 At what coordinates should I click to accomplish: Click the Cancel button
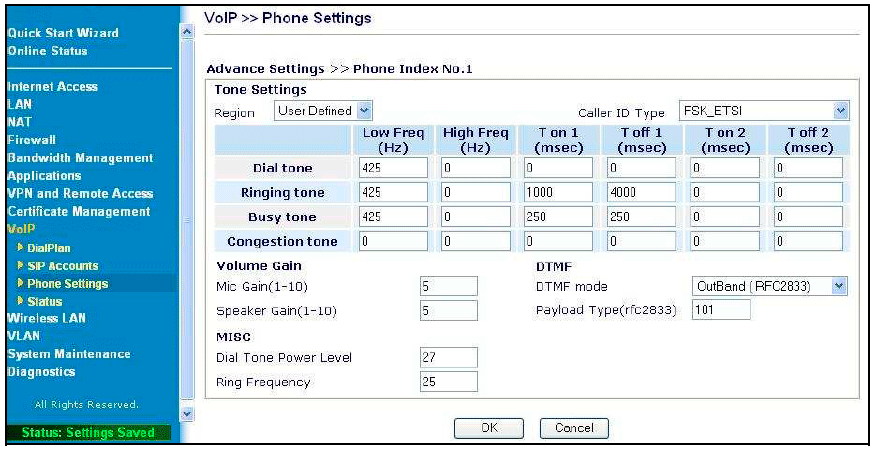coord(574,427)
